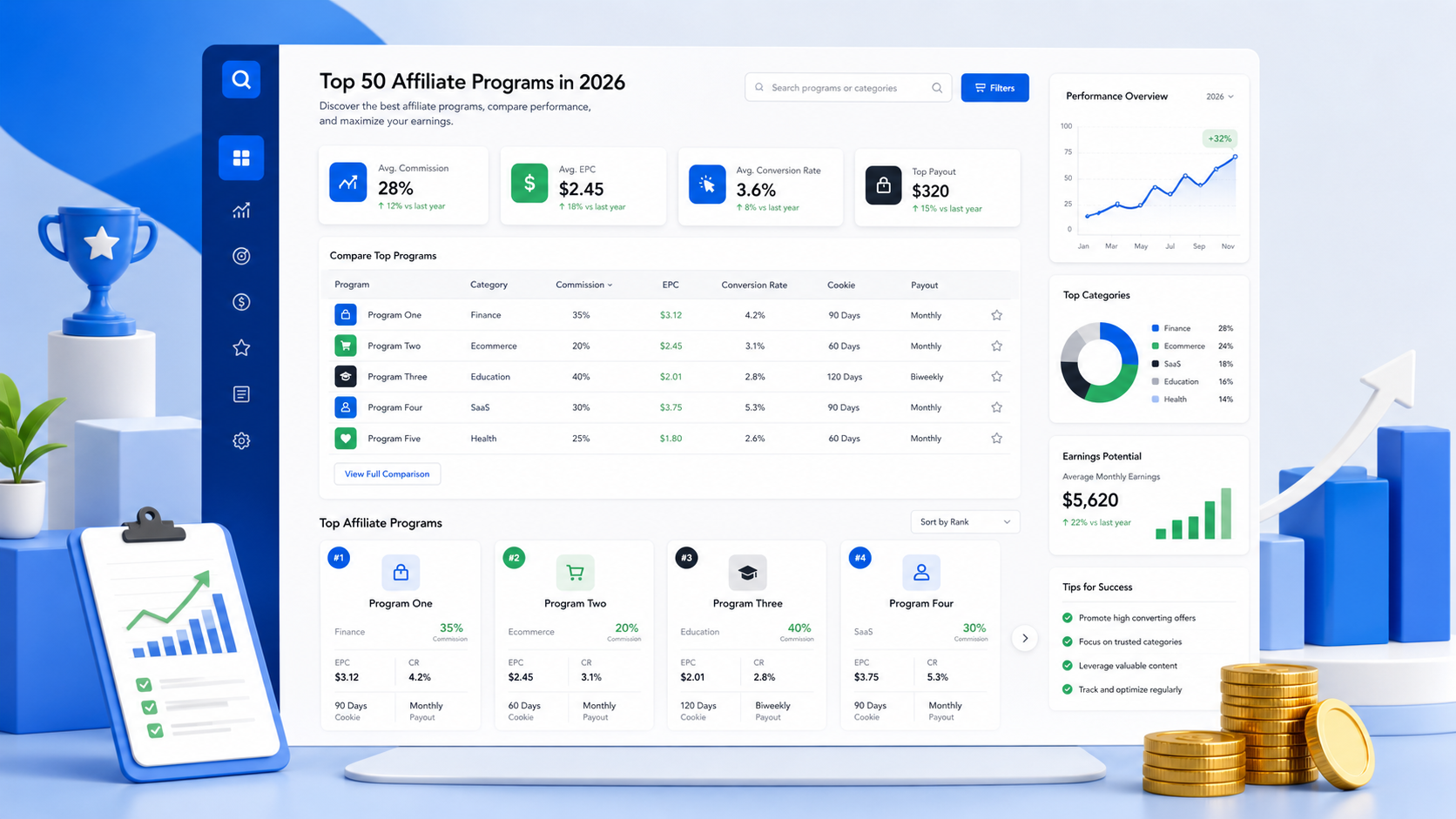The width and height of the screenshot is (1456, 819).
Task: Toggle 'Track and optimize regularly' check
Action: tap(1068, 689)
